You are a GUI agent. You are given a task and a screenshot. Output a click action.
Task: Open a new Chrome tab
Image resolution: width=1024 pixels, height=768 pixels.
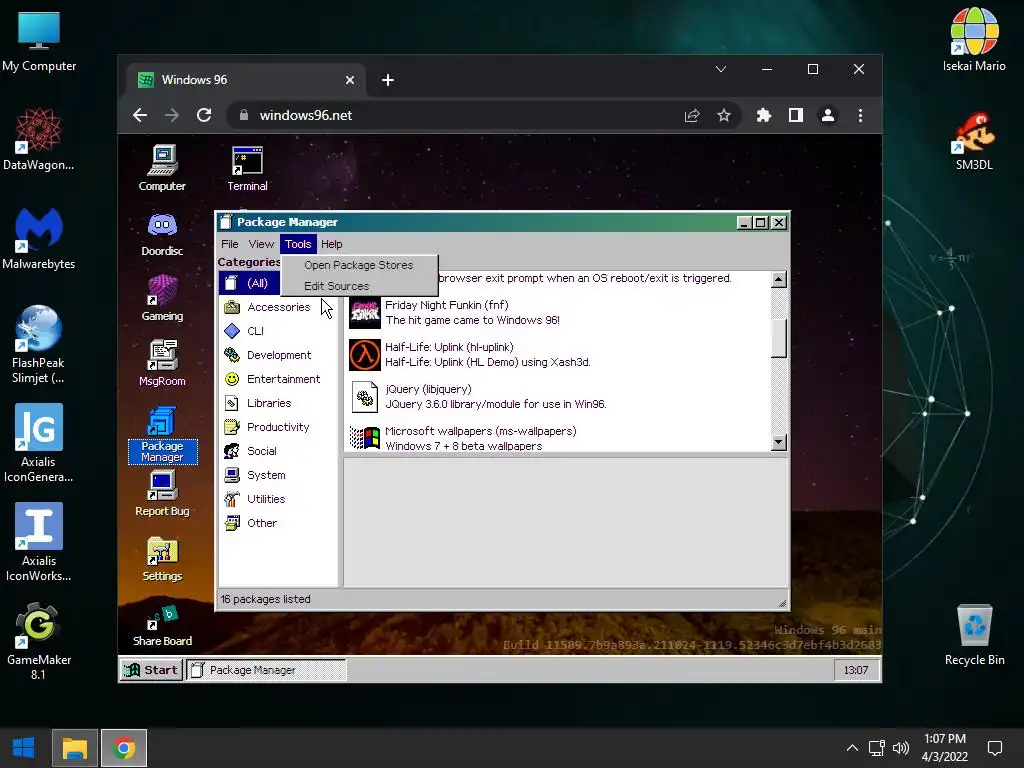pyautogui.click(x=387, y=80)
